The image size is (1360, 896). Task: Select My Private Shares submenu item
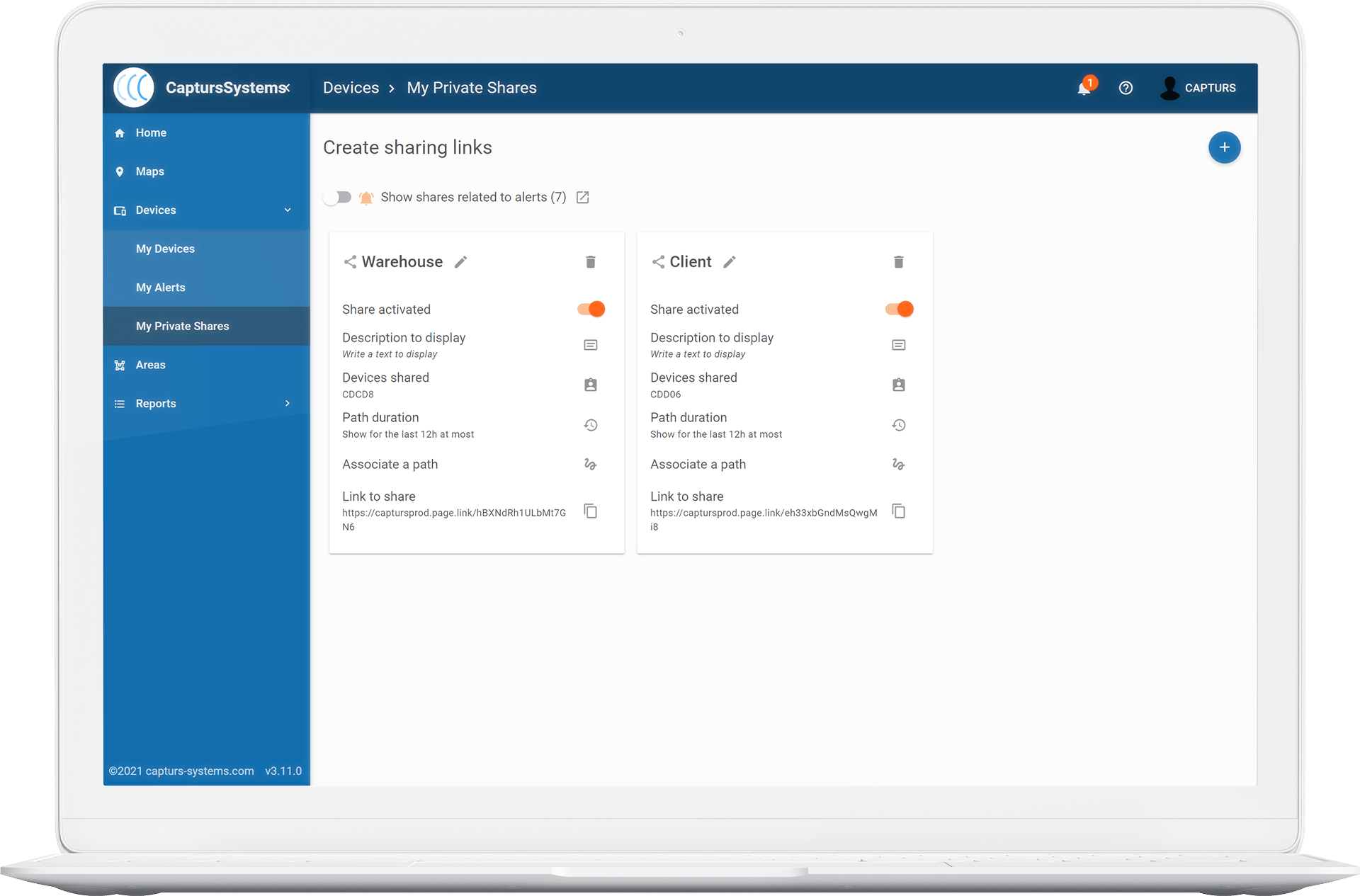206,326
